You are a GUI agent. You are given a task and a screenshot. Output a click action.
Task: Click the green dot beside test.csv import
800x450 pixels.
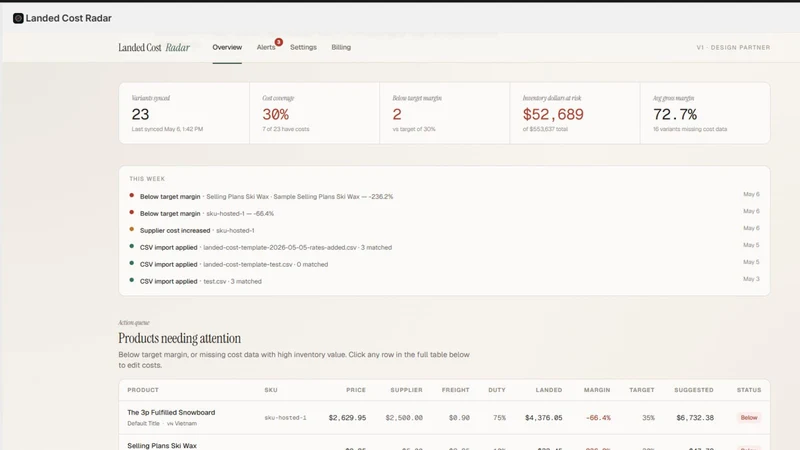pyautogui.click(x=132, y=280)
